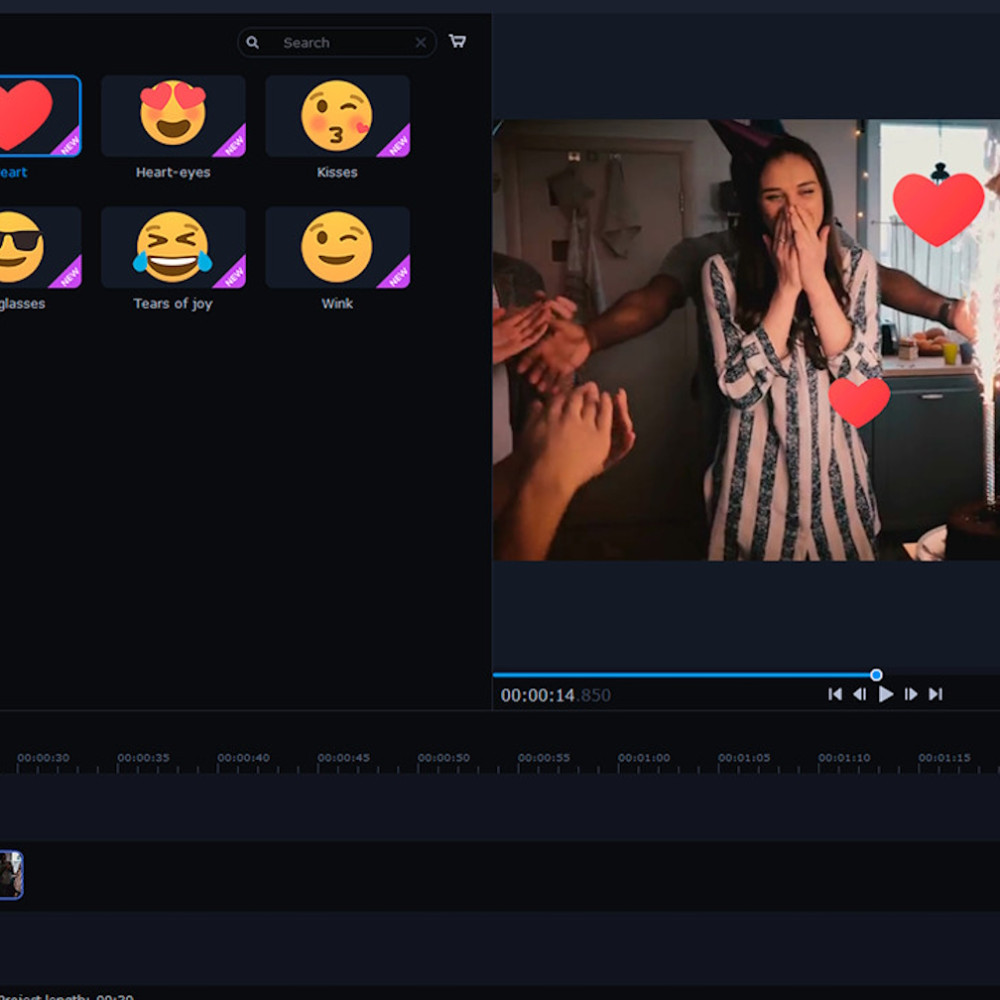
Task: Pick the Wink emoji sticker
Action: [x=337, y=247]
